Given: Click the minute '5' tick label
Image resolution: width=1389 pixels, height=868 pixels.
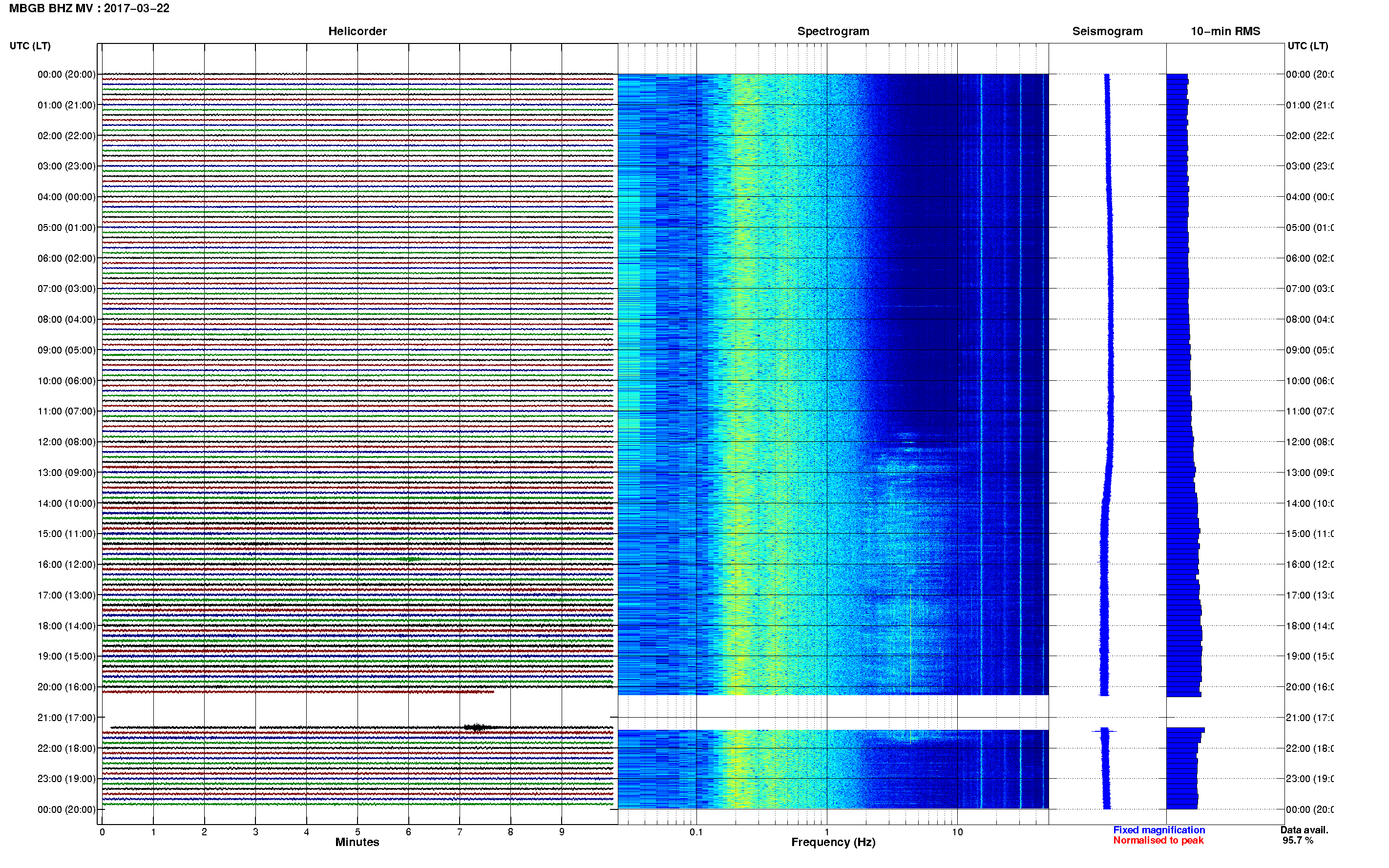Looking at the screenshot, I should 357,832.
